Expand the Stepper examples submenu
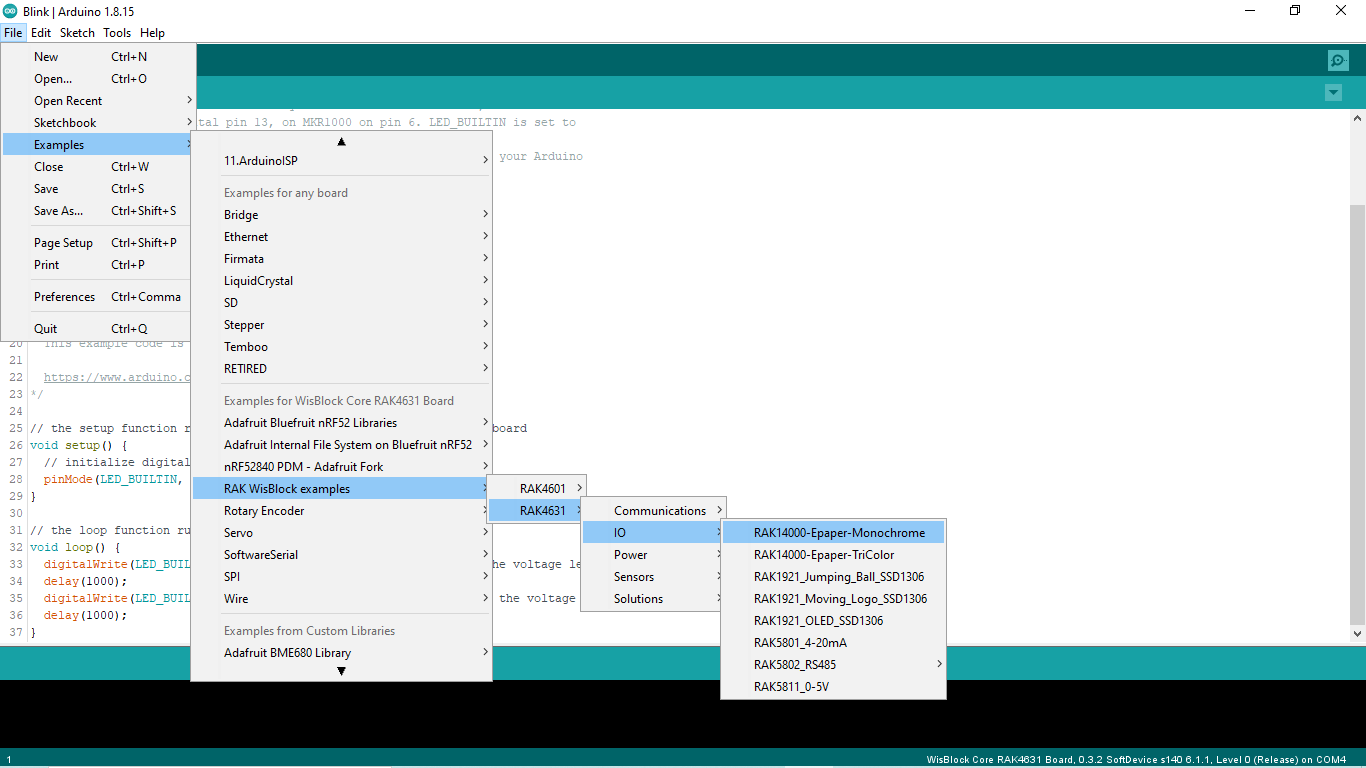 [342, 325]
